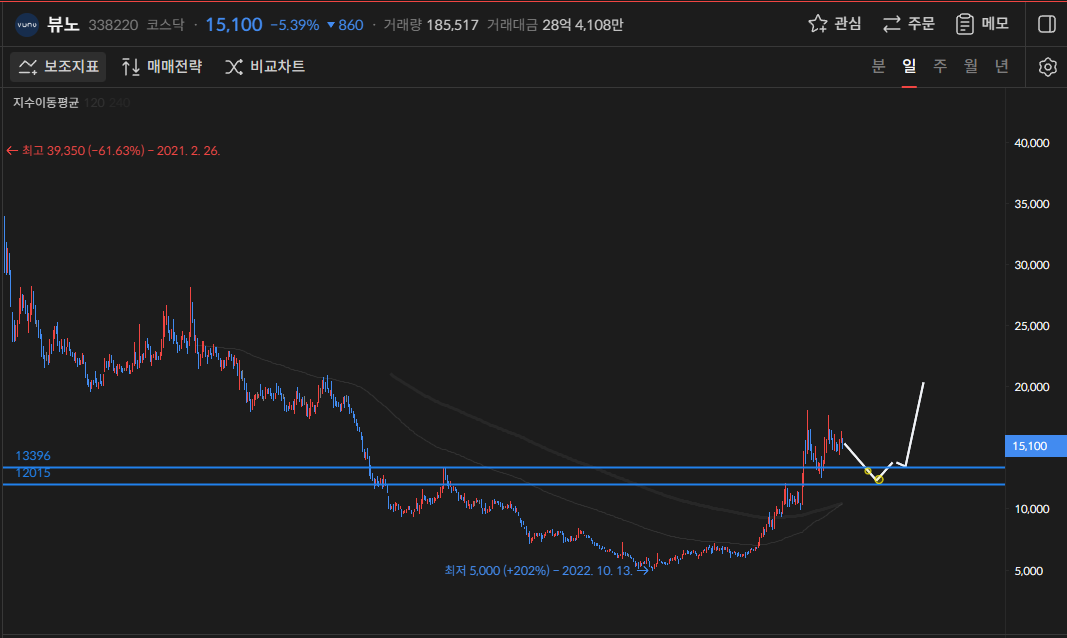Image resolution: width=1067 pixels, height=638 pixels.
Task: Open 비교차트 comparison chart option
Action: pos(265,67)
